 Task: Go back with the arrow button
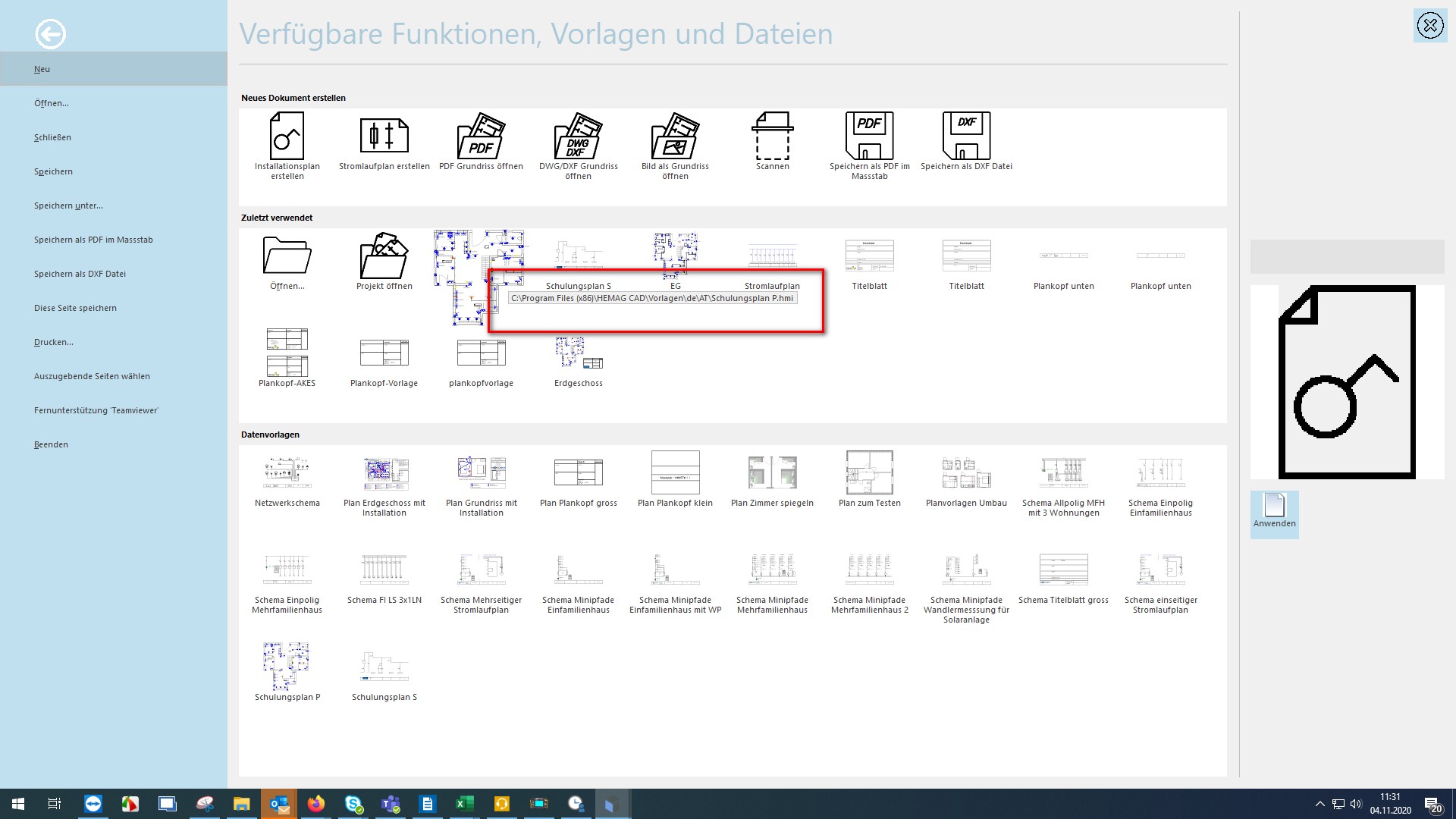pyautogui.click(x=50, y=33)
